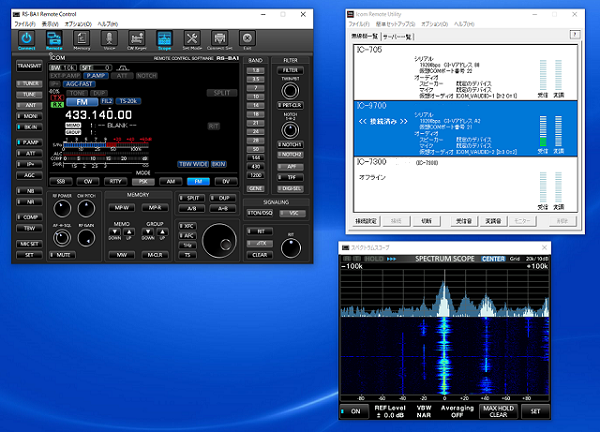Select the IC-7300 offline radio entry
This screenshot has height=432, width=600.
pos(465,184)
